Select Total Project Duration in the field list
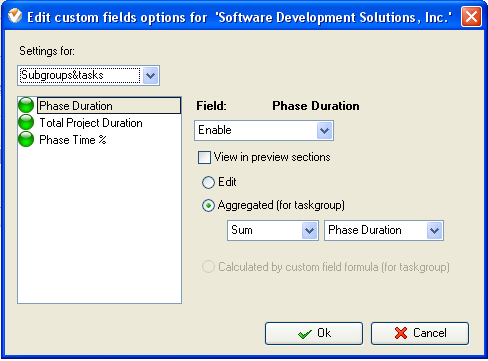 pyautogui.click(x=91, y=123)
